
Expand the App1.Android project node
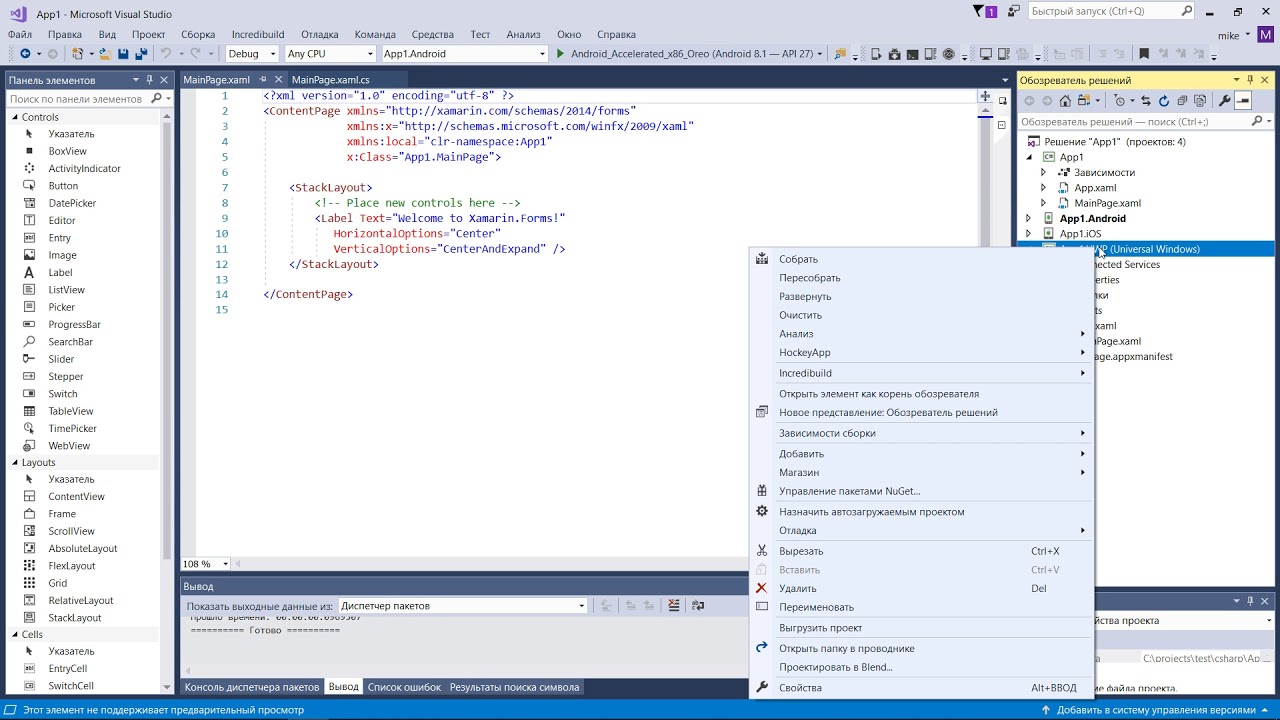coord(1028,218)
